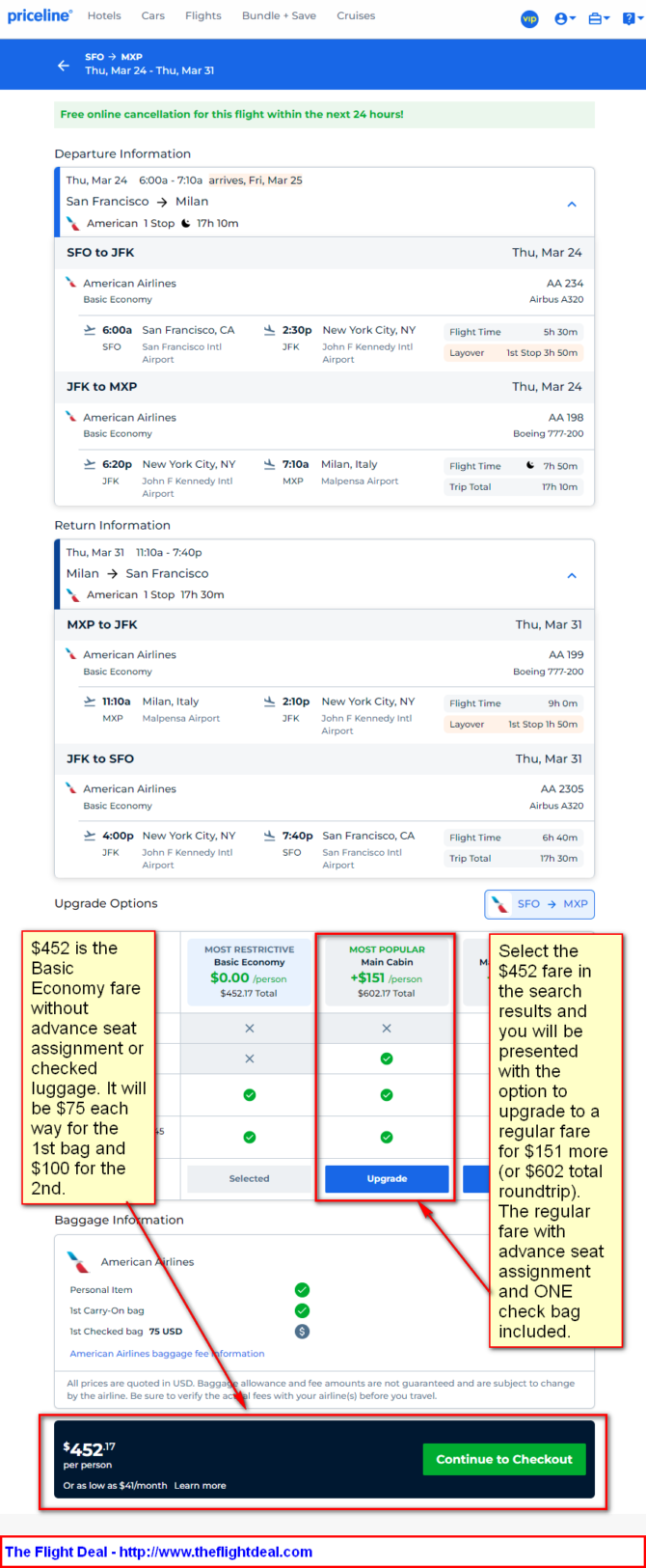Click takeoff plane icon beside 4:00p

(90, 836)
